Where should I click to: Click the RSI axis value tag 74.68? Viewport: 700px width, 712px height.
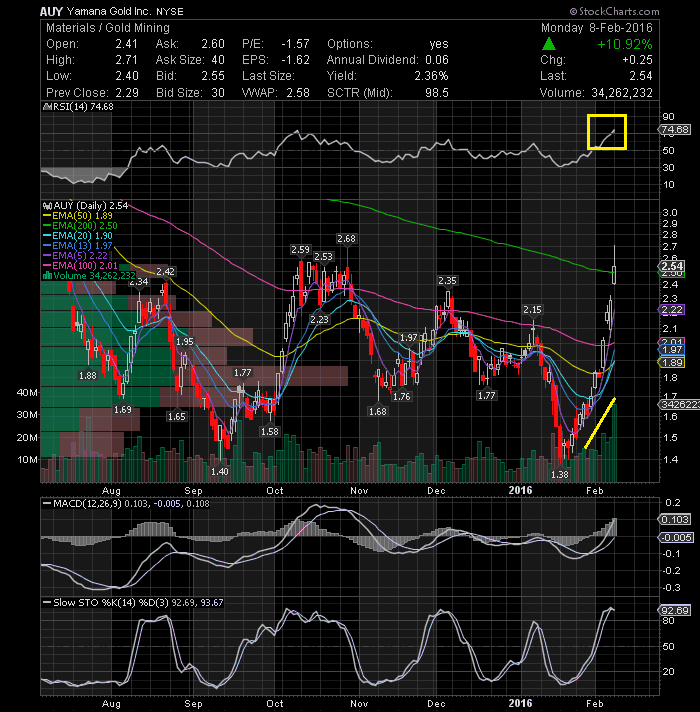[675, 130]
